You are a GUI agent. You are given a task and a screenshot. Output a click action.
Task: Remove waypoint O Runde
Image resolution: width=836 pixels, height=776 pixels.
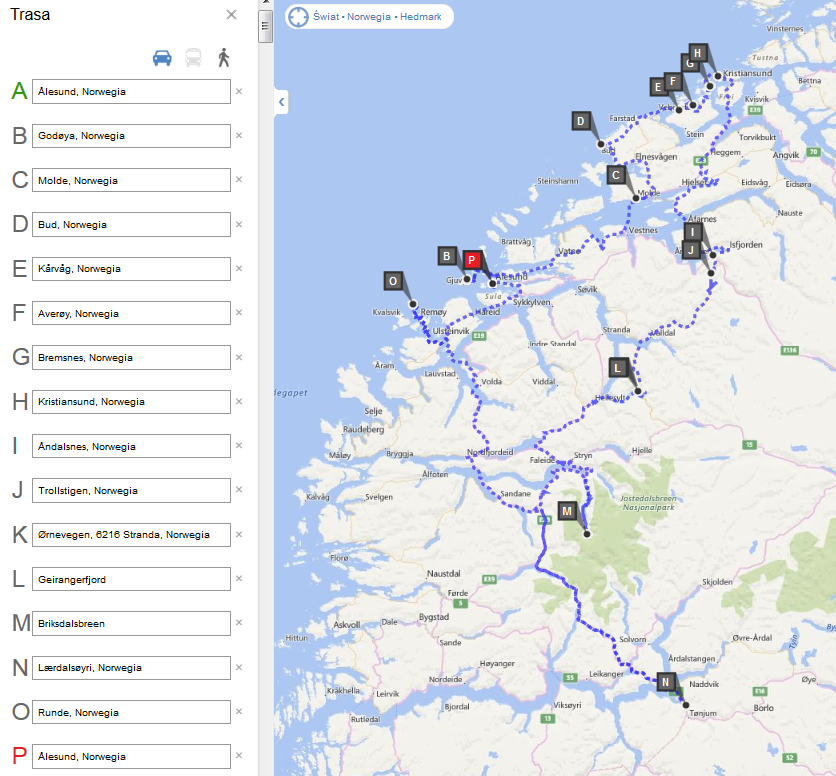[239, 711]
